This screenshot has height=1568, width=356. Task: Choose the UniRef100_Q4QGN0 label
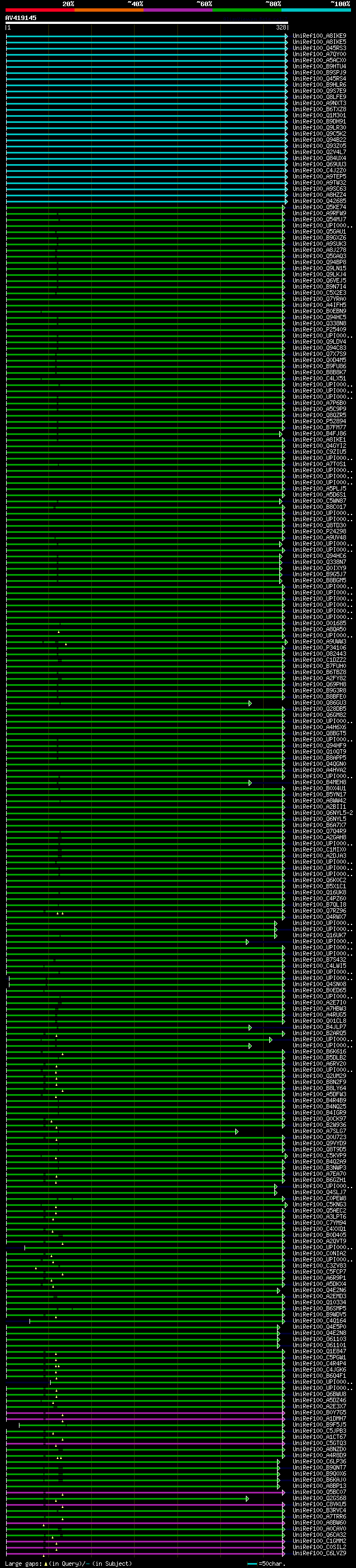coord(319,764)
